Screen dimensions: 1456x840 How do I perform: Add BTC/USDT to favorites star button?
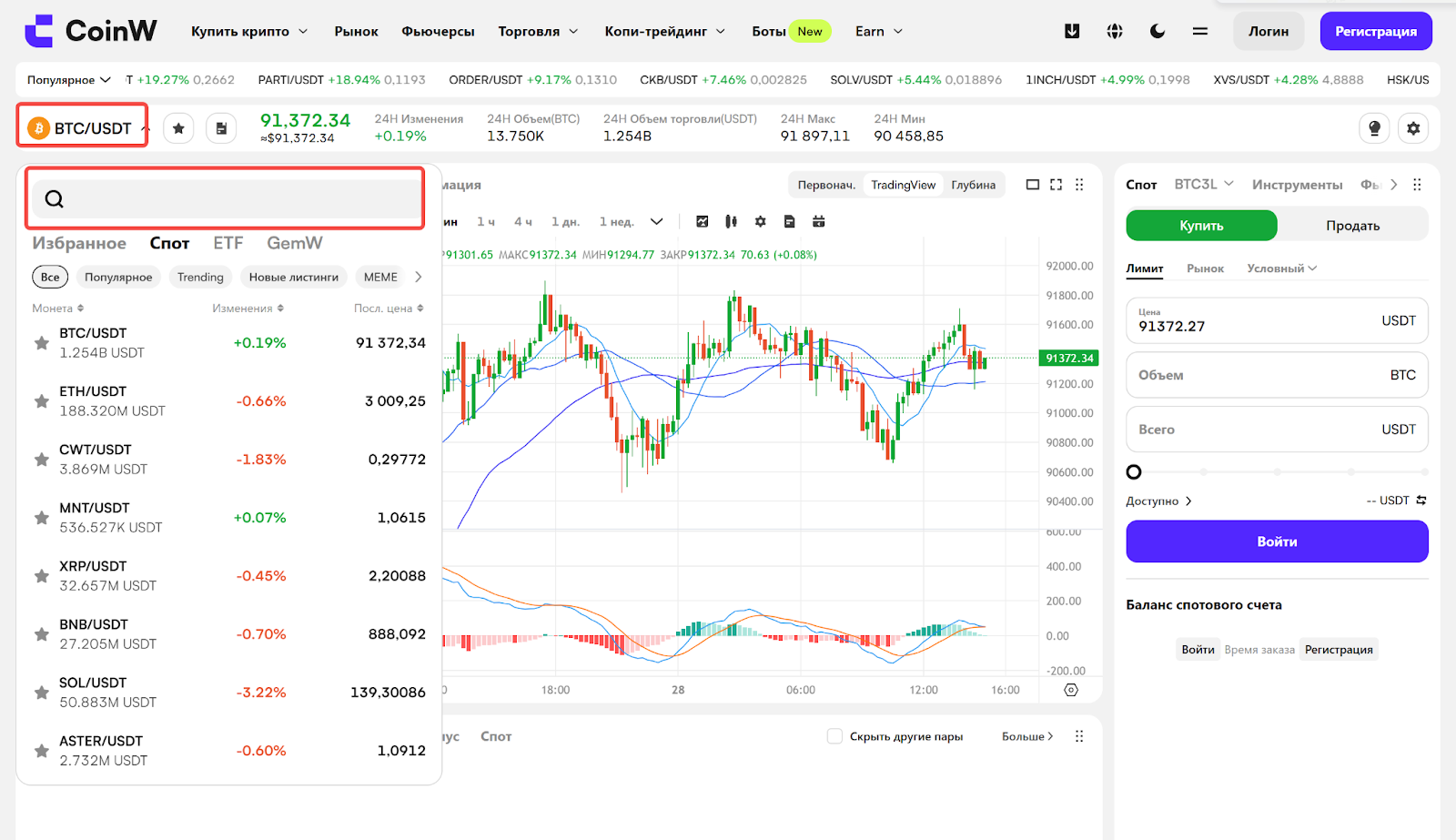coord(178,128)
